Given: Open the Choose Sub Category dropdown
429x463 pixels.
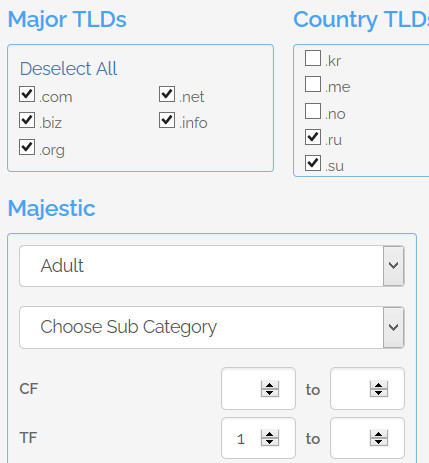Looking at the screenshot, I should point(212,327).
